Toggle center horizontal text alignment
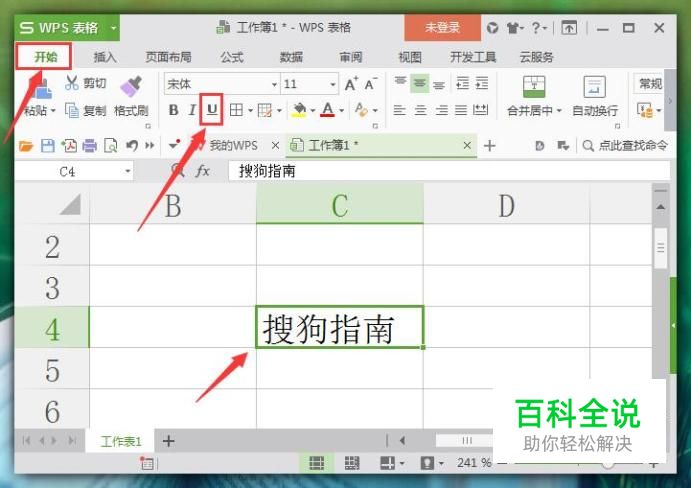Viewport: 691px width, 488px height. click(x=420, y=110)
